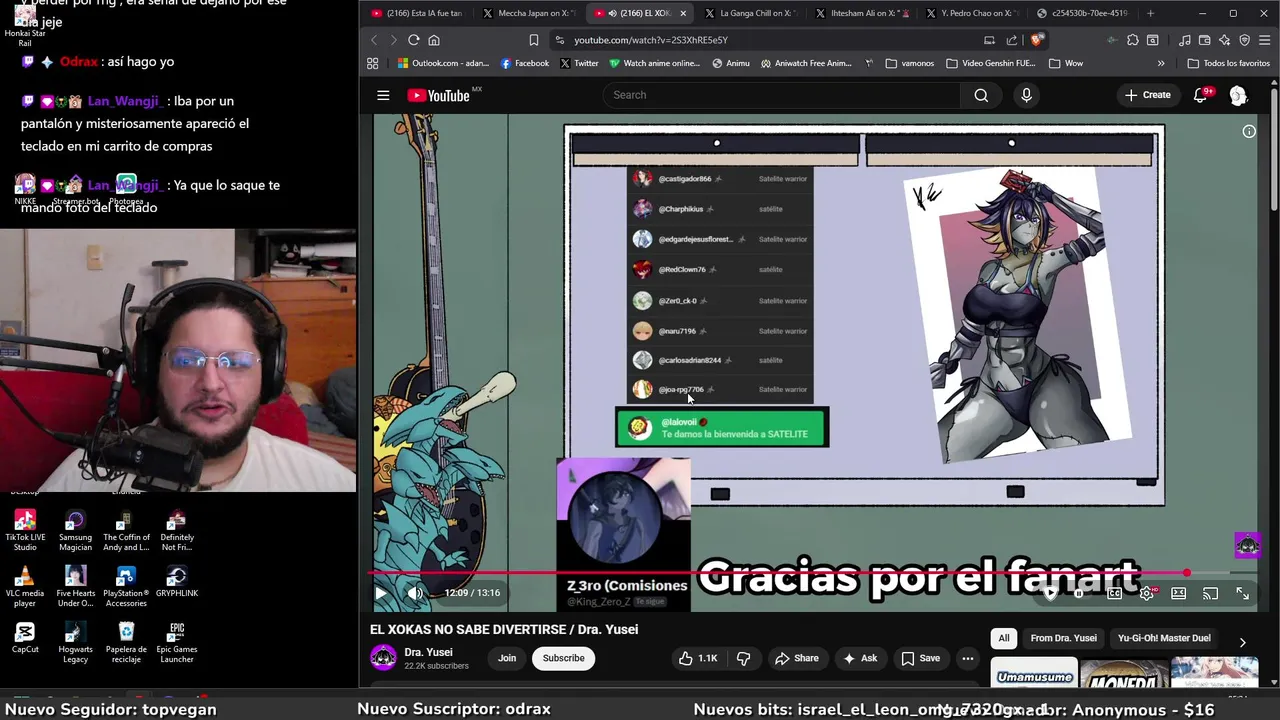Open the Create dropdown button
The height and width of the screenshot is (720, 1280).
point(1147,95)
